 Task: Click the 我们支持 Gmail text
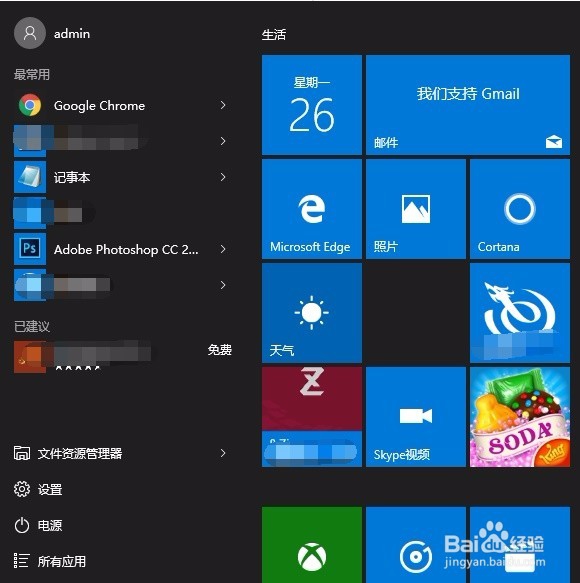[468, 94]
